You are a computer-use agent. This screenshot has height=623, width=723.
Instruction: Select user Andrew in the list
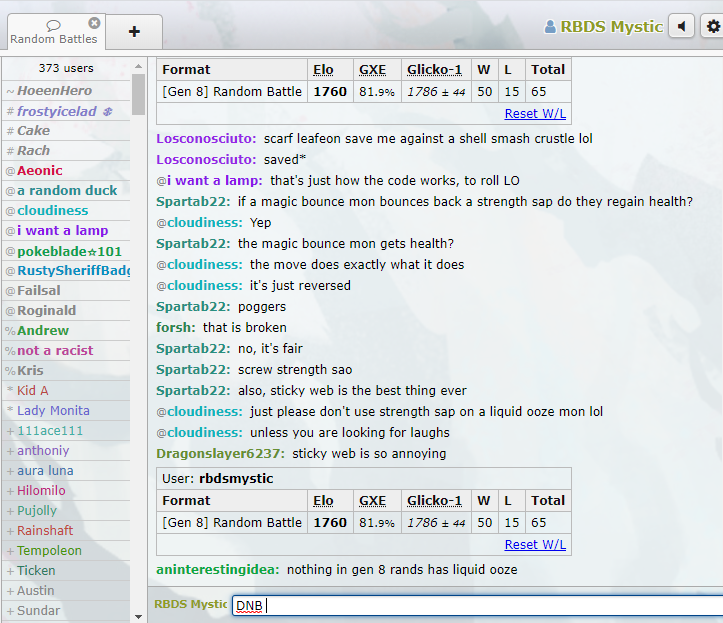[66, 331]
